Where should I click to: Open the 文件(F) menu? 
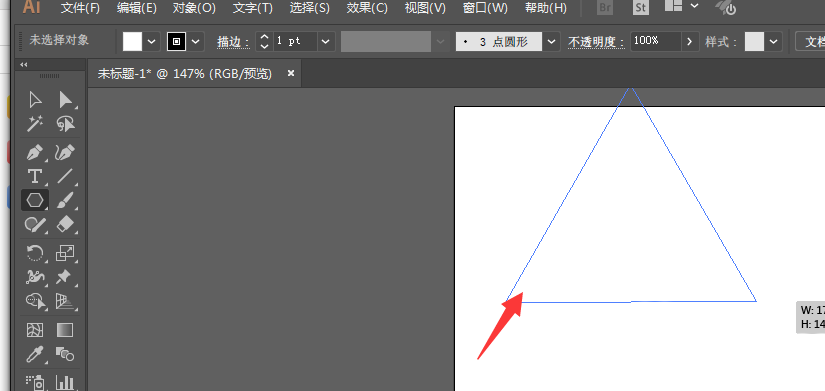coord(80,8)
